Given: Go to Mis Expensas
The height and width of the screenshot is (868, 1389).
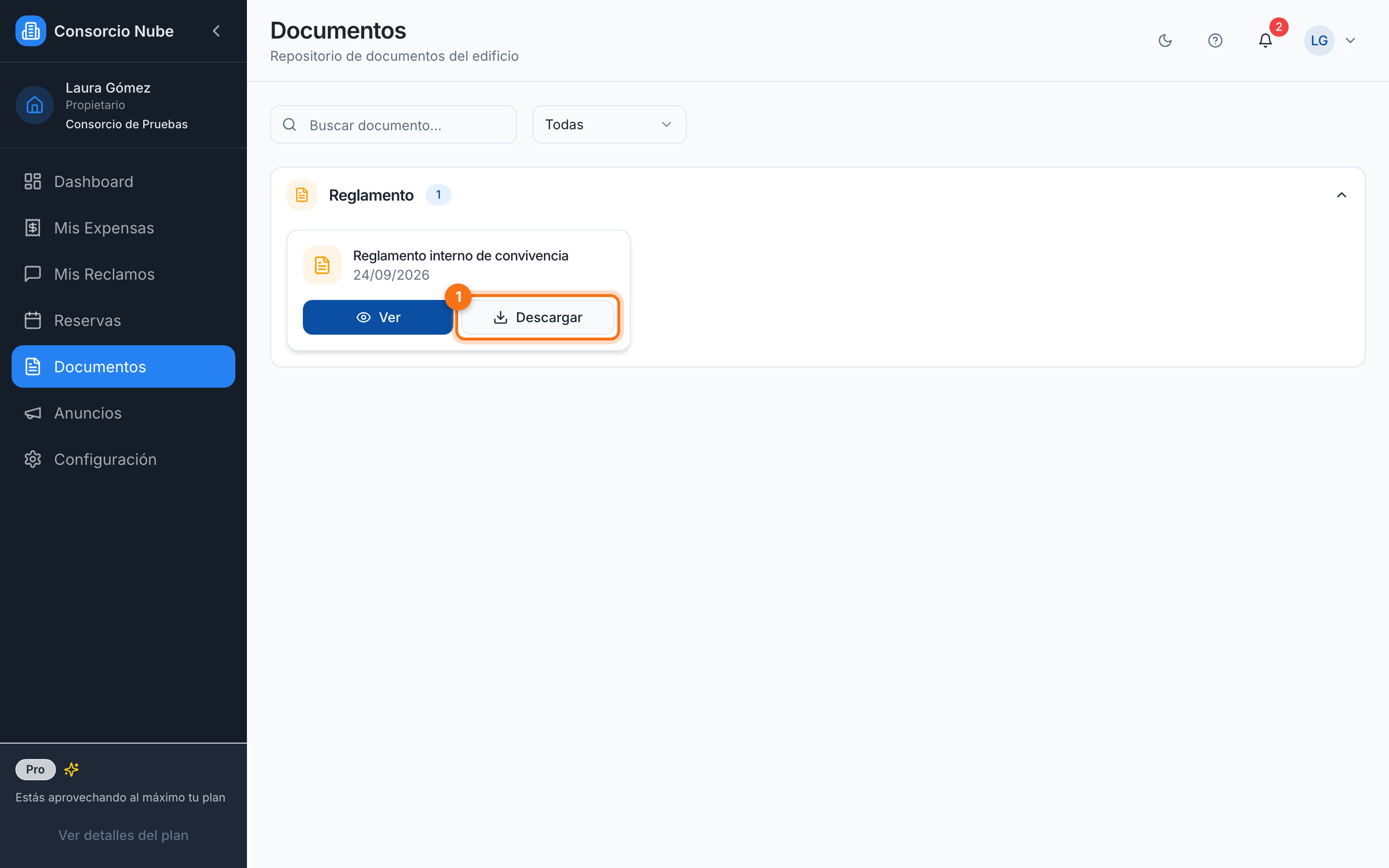Looking at the screenshot, I should pos(123,228).
